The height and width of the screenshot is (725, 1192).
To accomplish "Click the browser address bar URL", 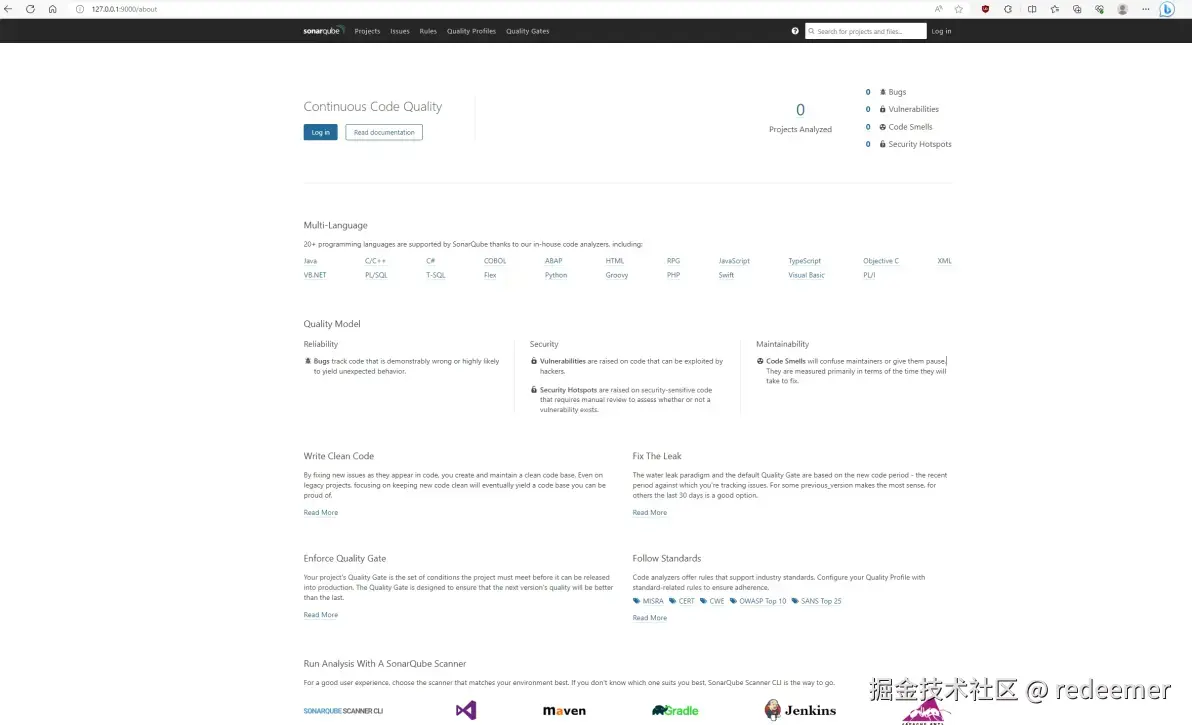I will point(125,9).
